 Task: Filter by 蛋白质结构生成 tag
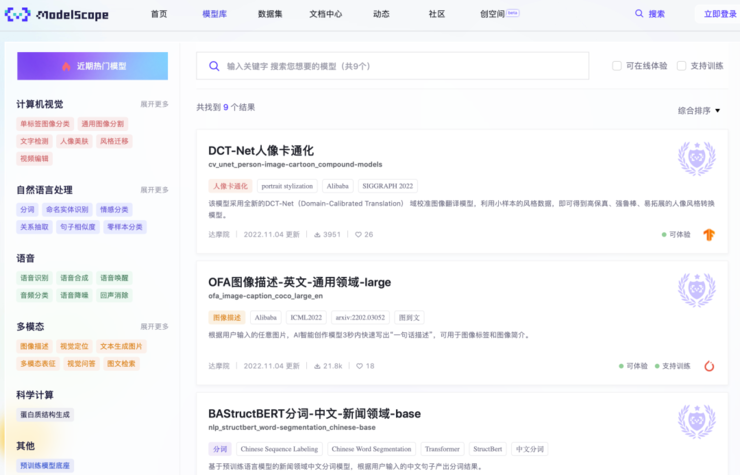pos(45,415)
